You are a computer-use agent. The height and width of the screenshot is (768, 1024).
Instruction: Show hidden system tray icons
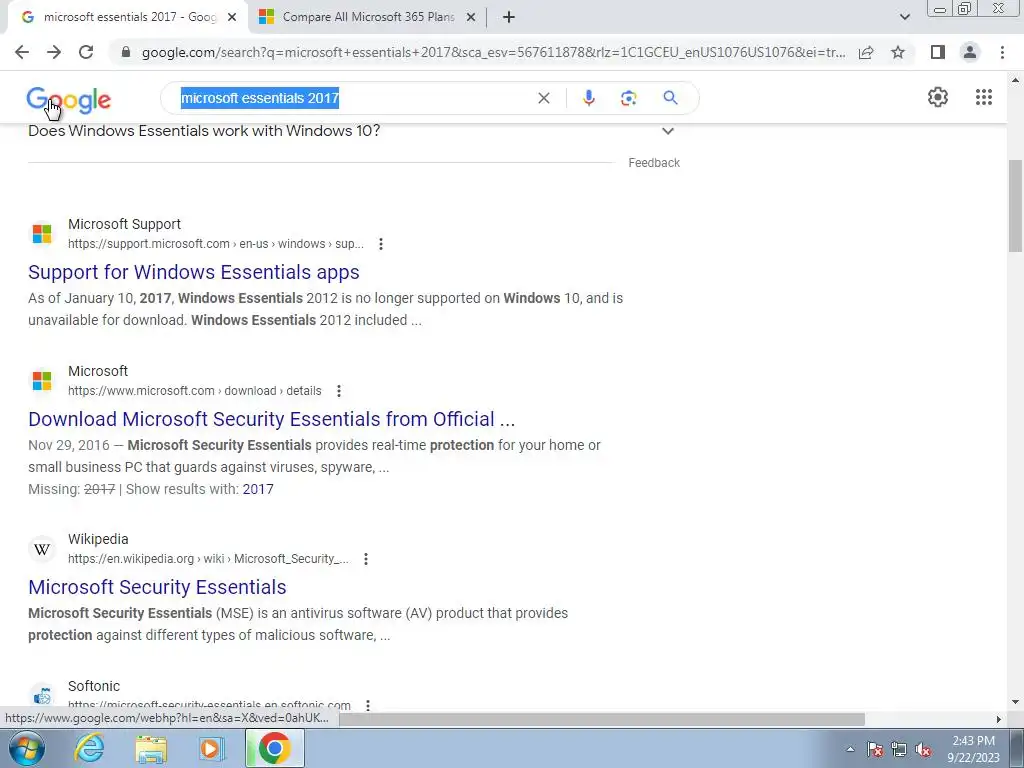point(850,749)
